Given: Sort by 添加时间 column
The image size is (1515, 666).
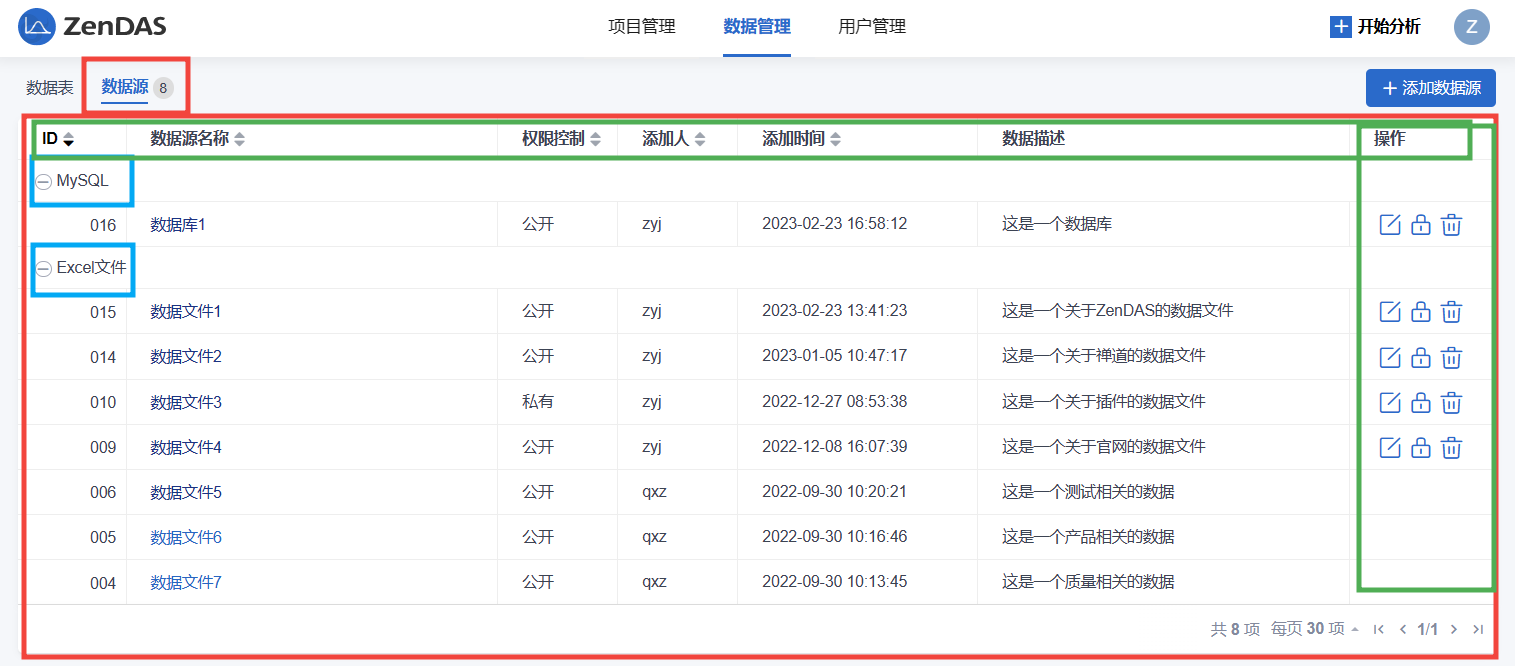Looking at the screenshot, I should pos(835,139).
